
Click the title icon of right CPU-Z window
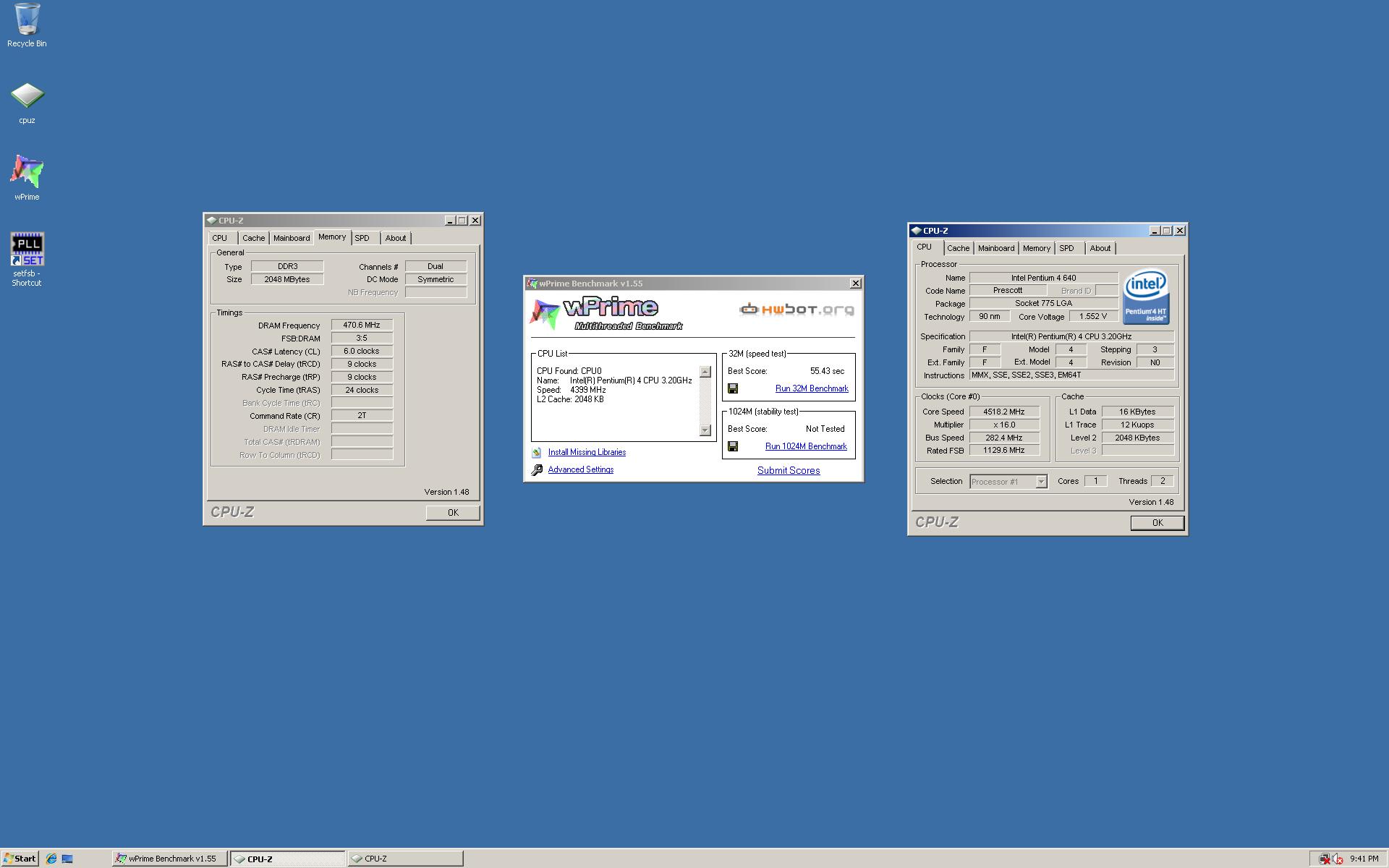916,231
